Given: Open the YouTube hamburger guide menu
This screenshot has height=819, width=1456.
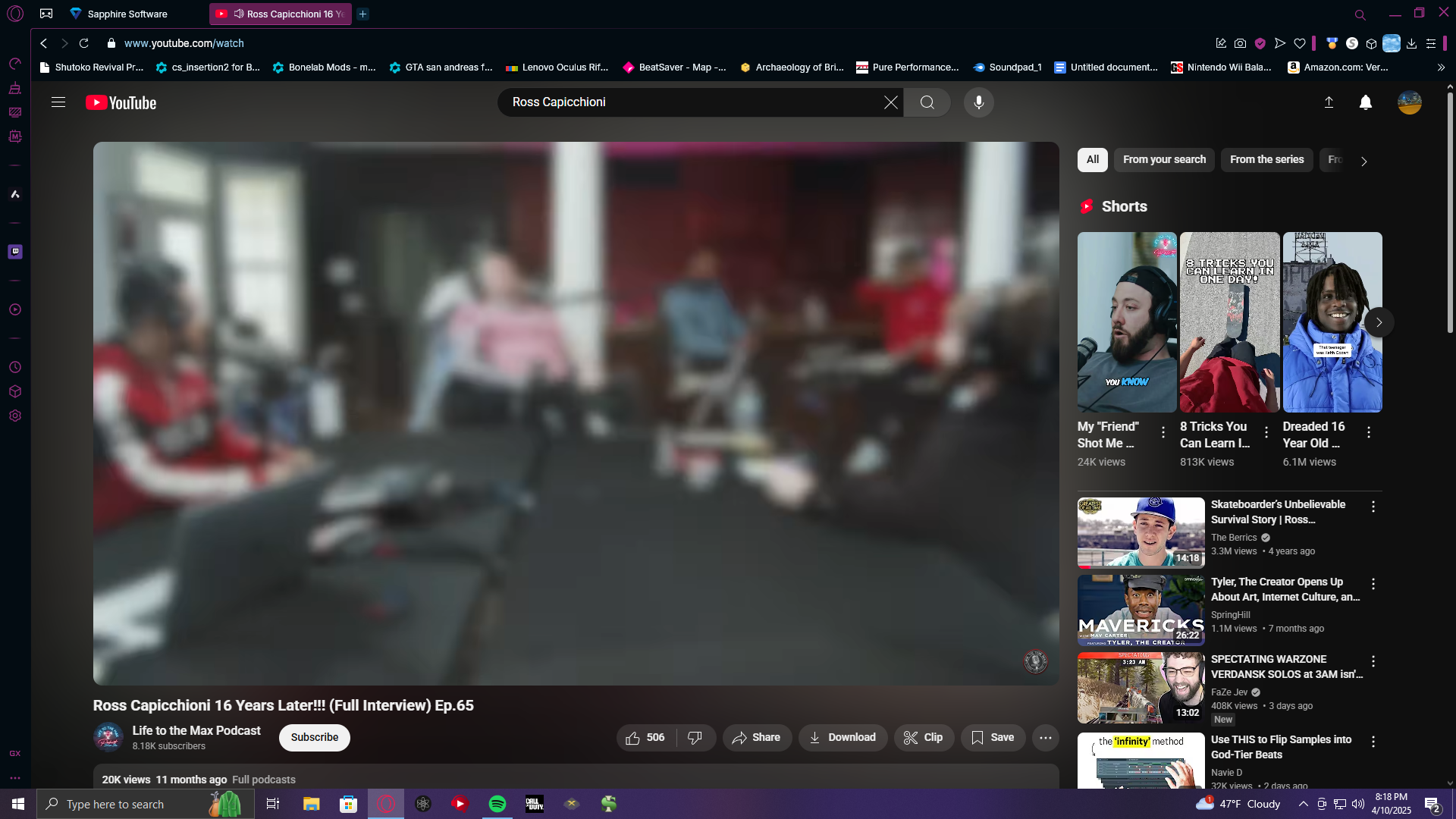Looking at the screenshot, I should click(58, 102).
